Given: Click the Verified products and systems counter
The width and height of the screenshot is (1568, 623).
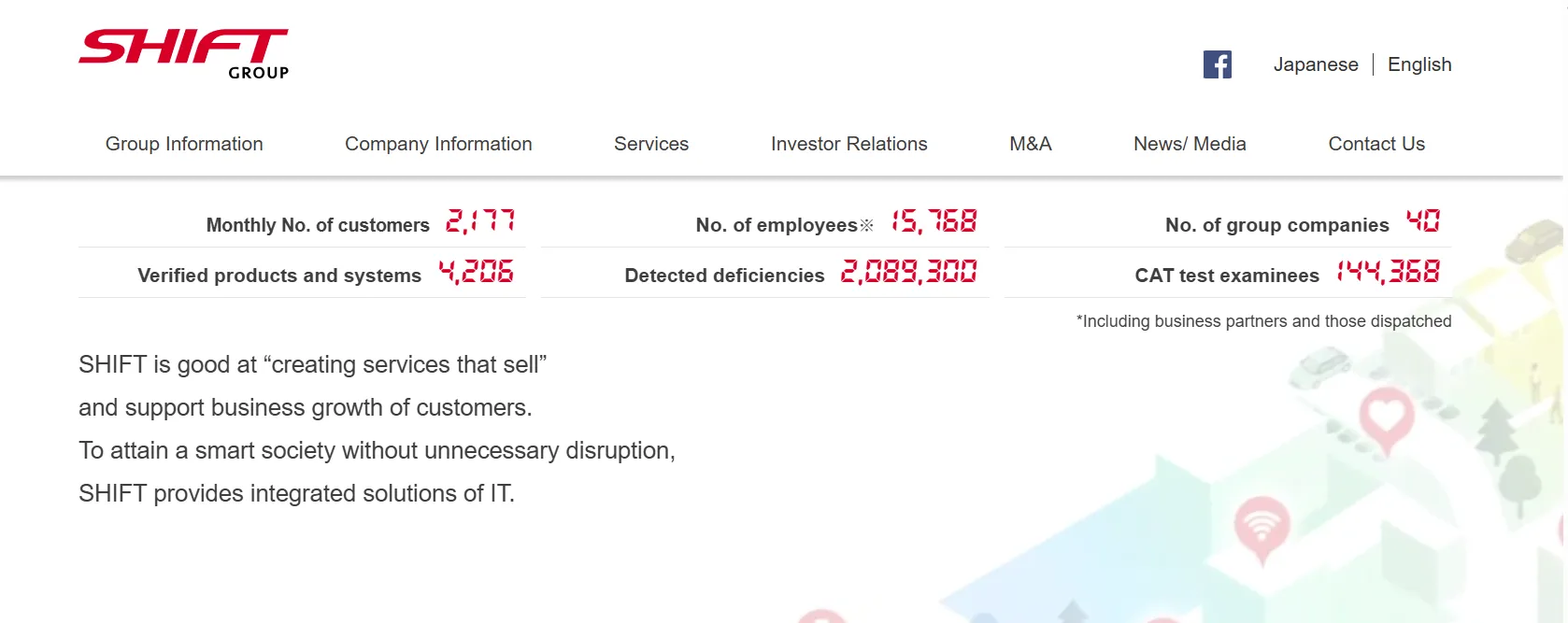Looking at the screenshot, I should click(x=476, y=273).
